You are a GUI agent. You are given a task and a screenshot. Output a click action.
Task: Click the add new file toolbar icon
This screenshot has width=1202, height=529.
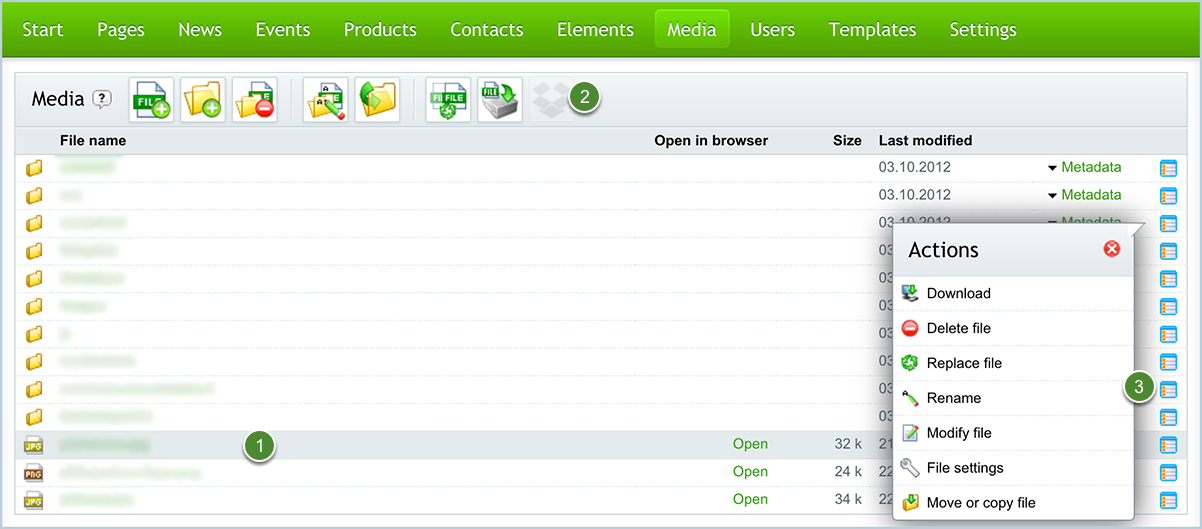(x=152, y=99)
